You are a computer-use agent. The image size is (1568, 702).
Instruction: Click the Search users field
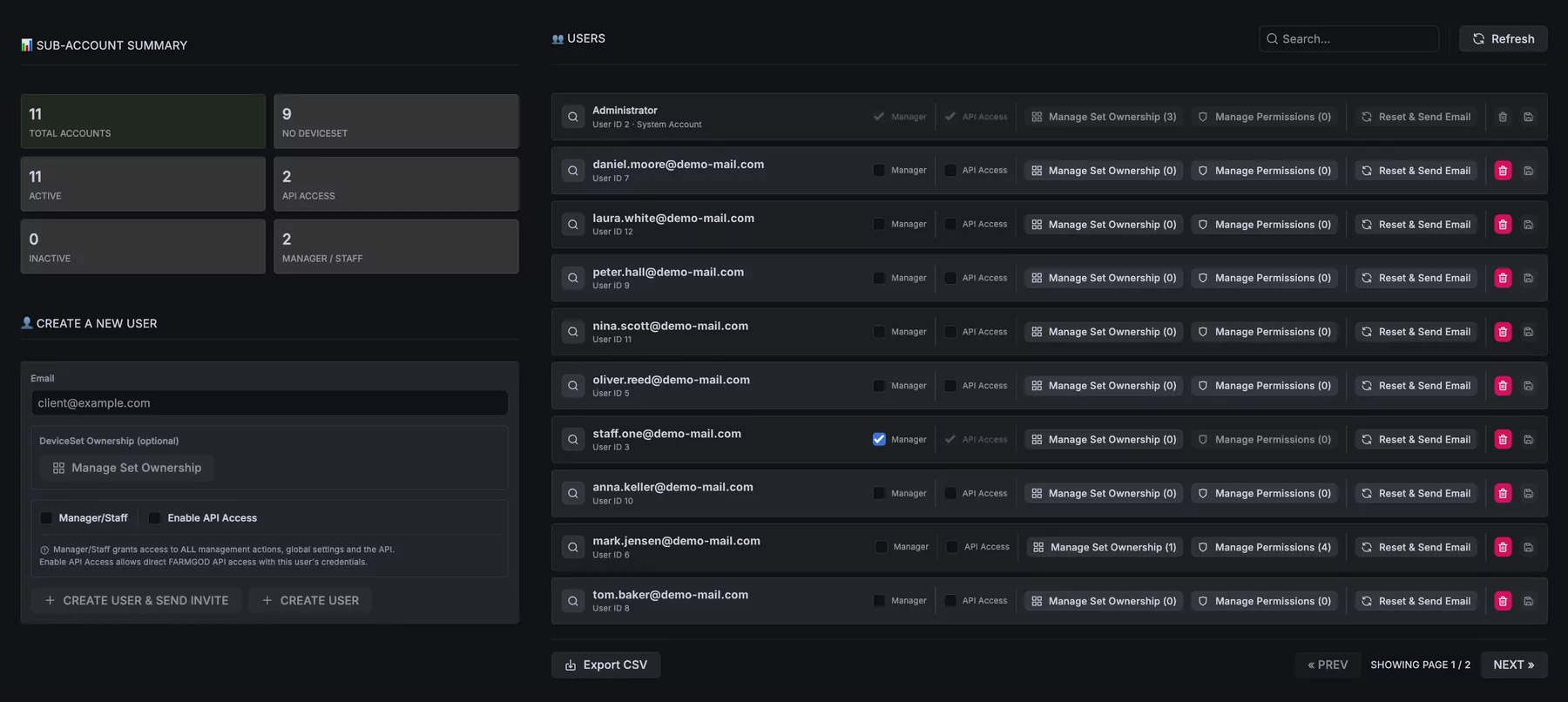point(1348,38)
